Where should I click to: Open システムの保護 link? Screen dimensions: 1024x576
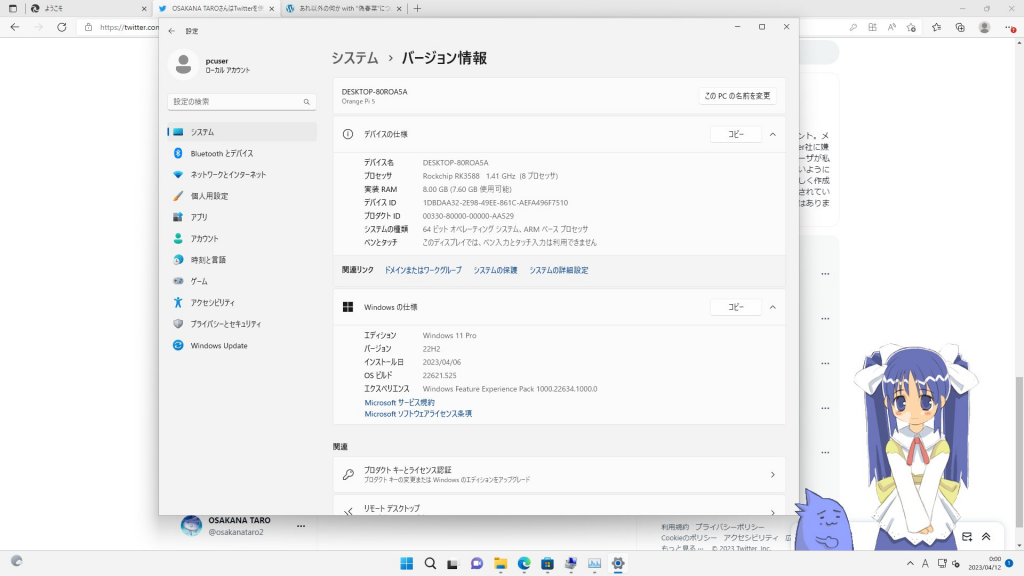coord(495,270)
